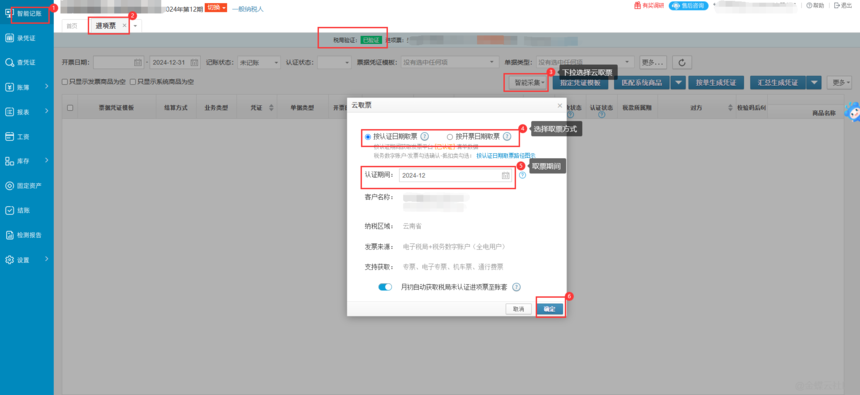Click the 汇总生成凭证 button

tap(777, 83)
